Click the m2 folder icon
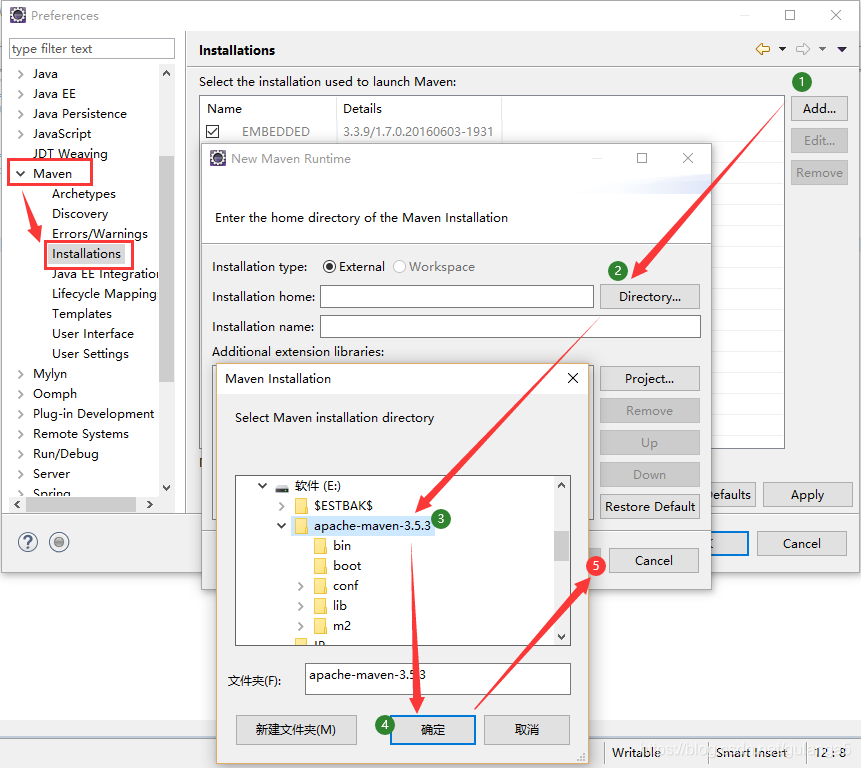Viewport: 861px width, 768px height. [x=321, y=626]
